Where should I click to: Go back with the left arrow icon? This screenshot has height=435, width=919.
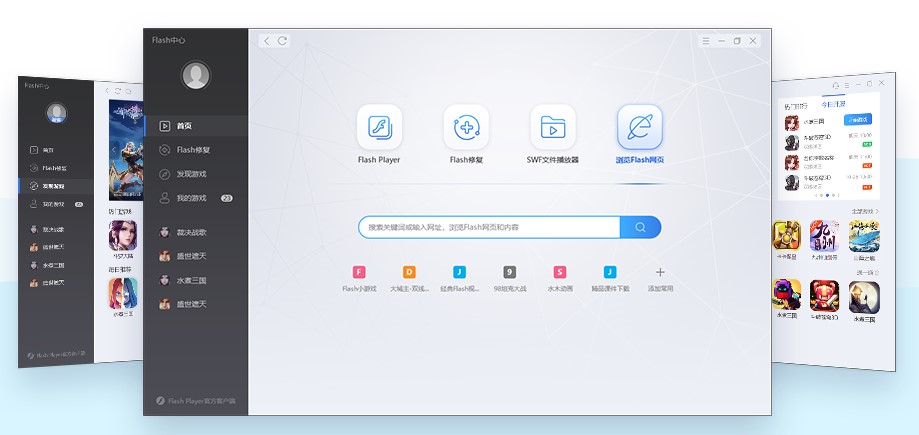point(267,41)
